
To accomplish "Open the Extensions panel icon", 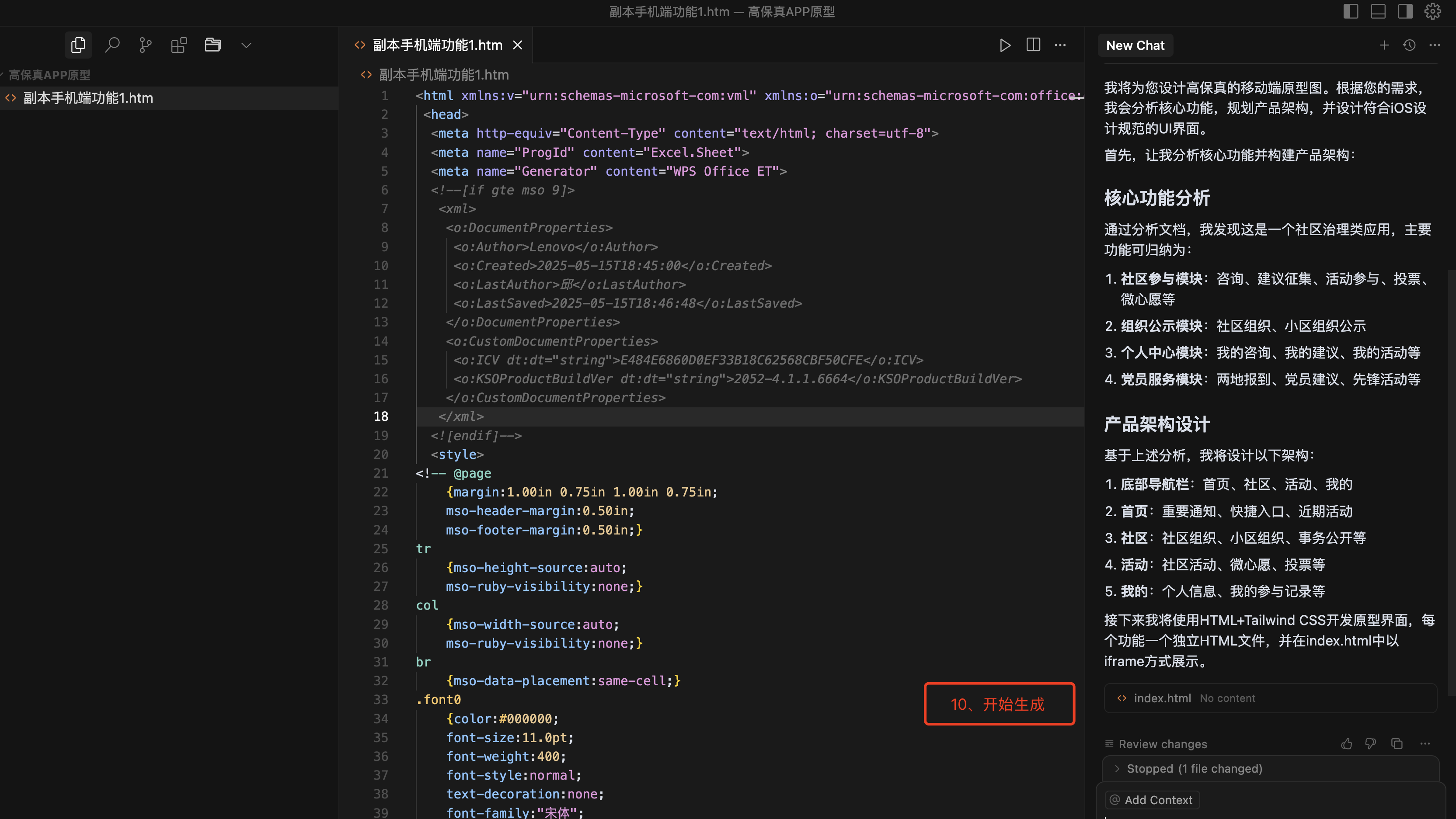I will click(178, 45).
